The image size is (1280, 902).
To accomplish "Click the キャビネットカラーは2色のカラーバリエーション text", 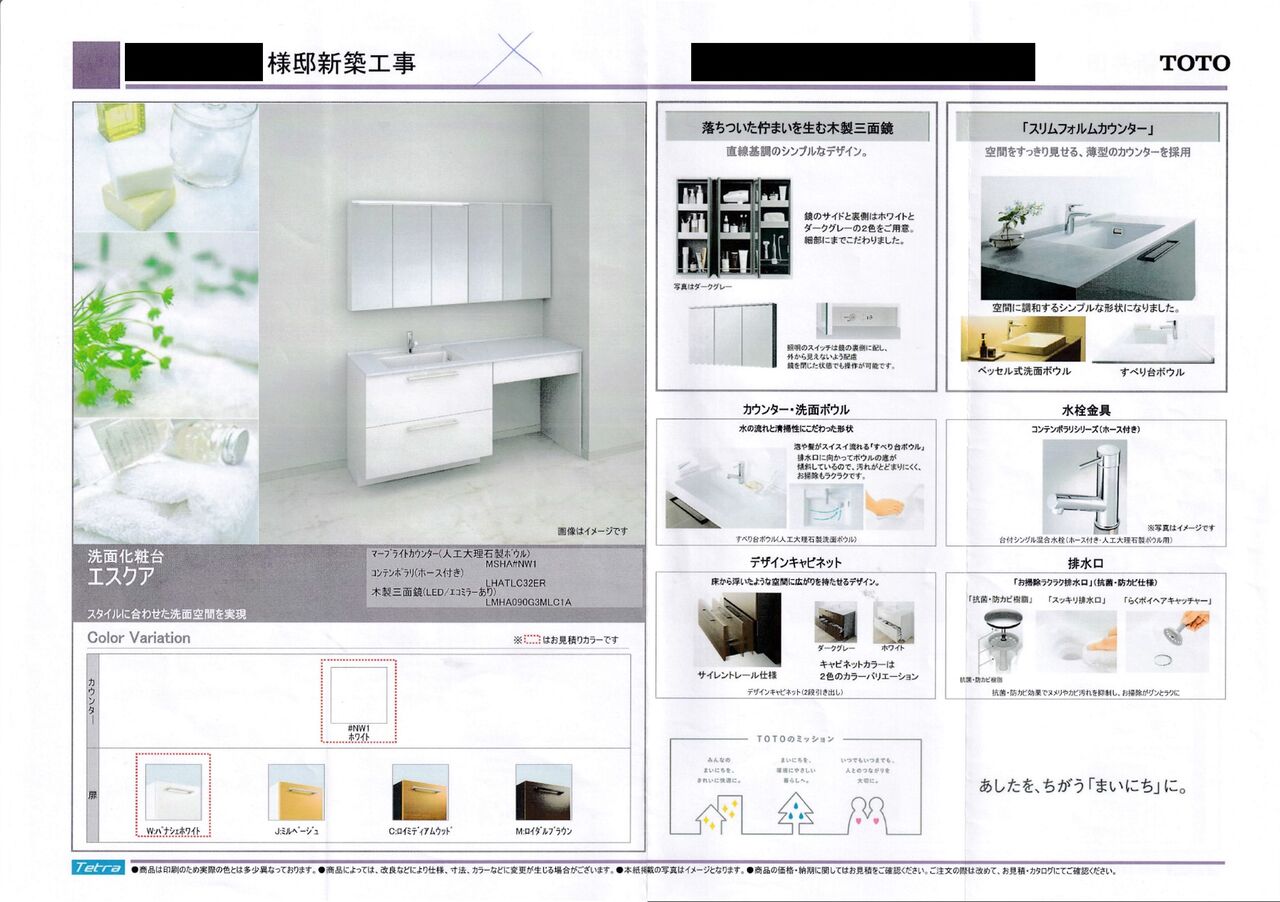I will (x=868, y=670).
